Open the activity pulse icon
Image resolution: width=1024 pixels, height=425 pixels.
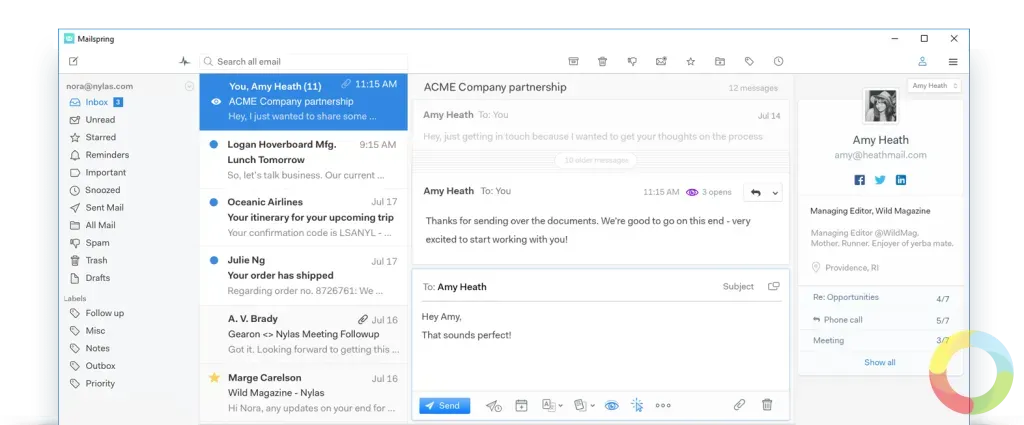tap(184, 61)
